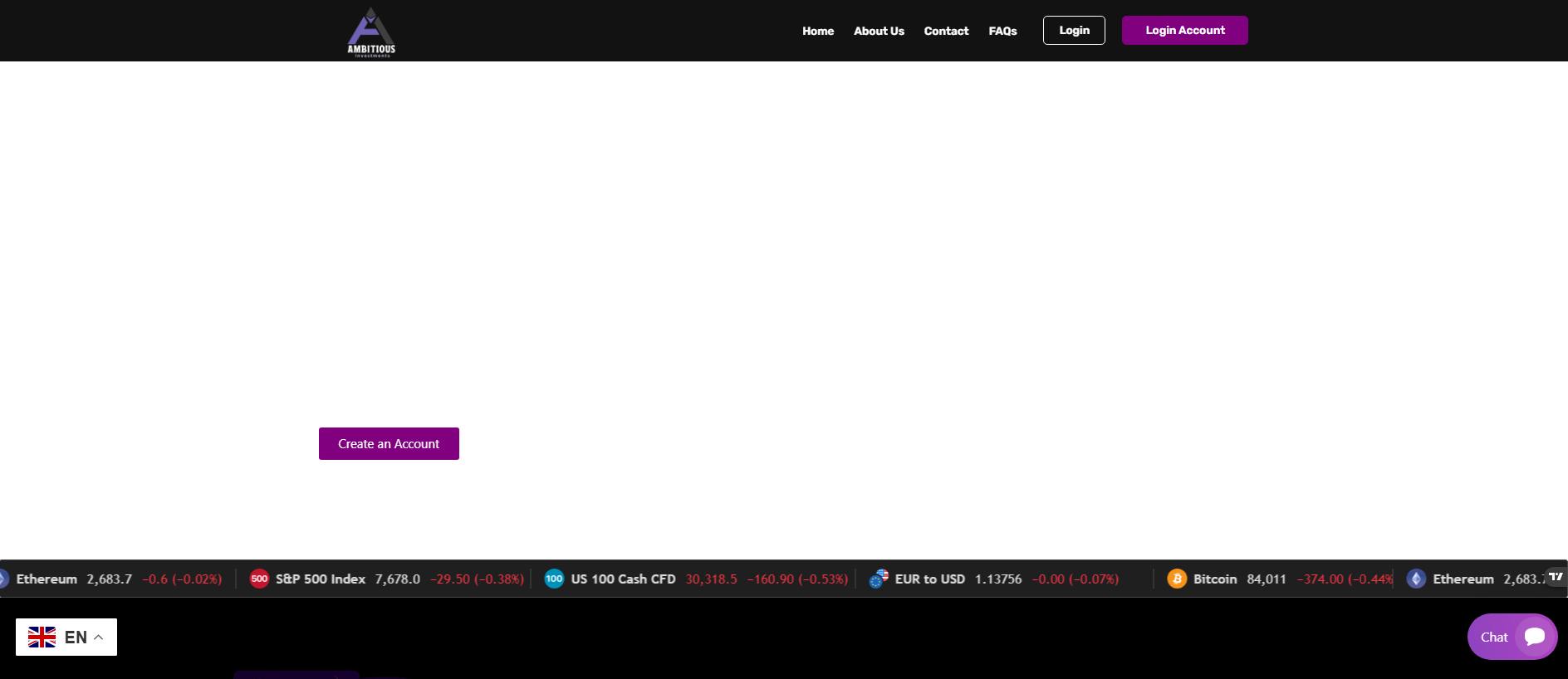Click the Create an Account button
This screenshot has height=679, width=1568.
click(389, 443)
